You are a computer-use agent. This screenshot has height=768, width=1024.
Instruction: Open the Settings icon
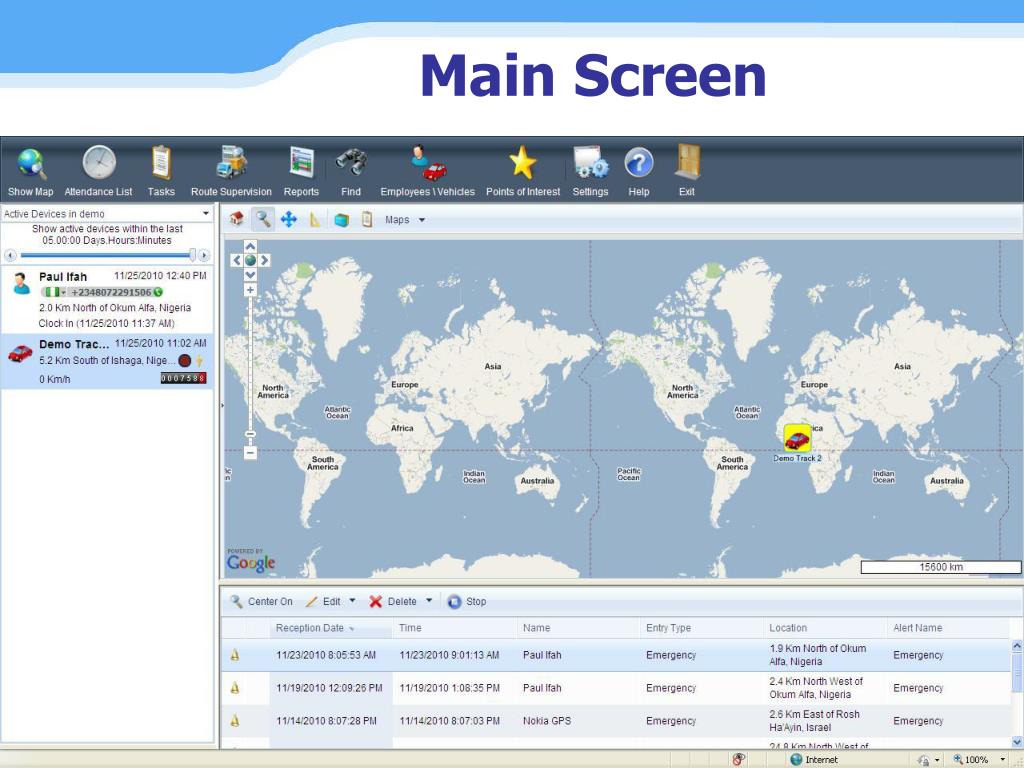[x=590, y=163]
